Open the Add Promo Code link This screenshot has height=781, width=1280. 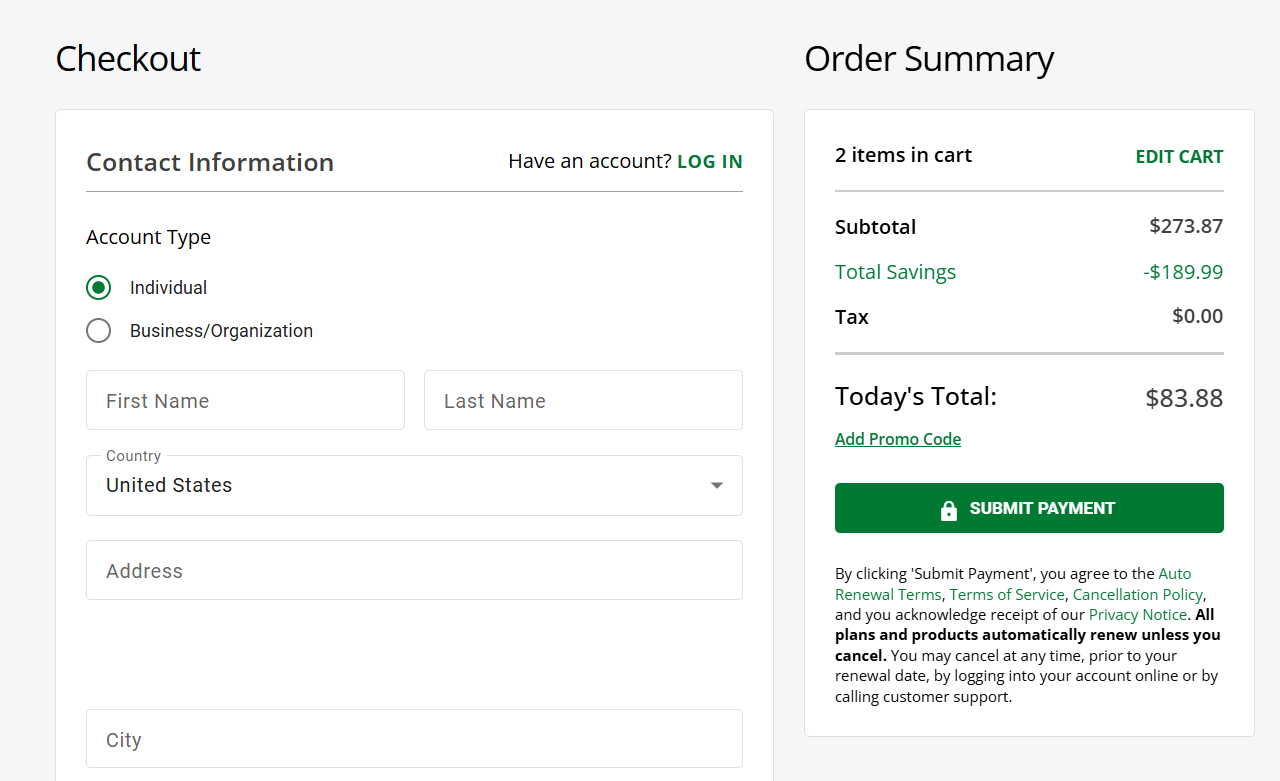[898, 439]
